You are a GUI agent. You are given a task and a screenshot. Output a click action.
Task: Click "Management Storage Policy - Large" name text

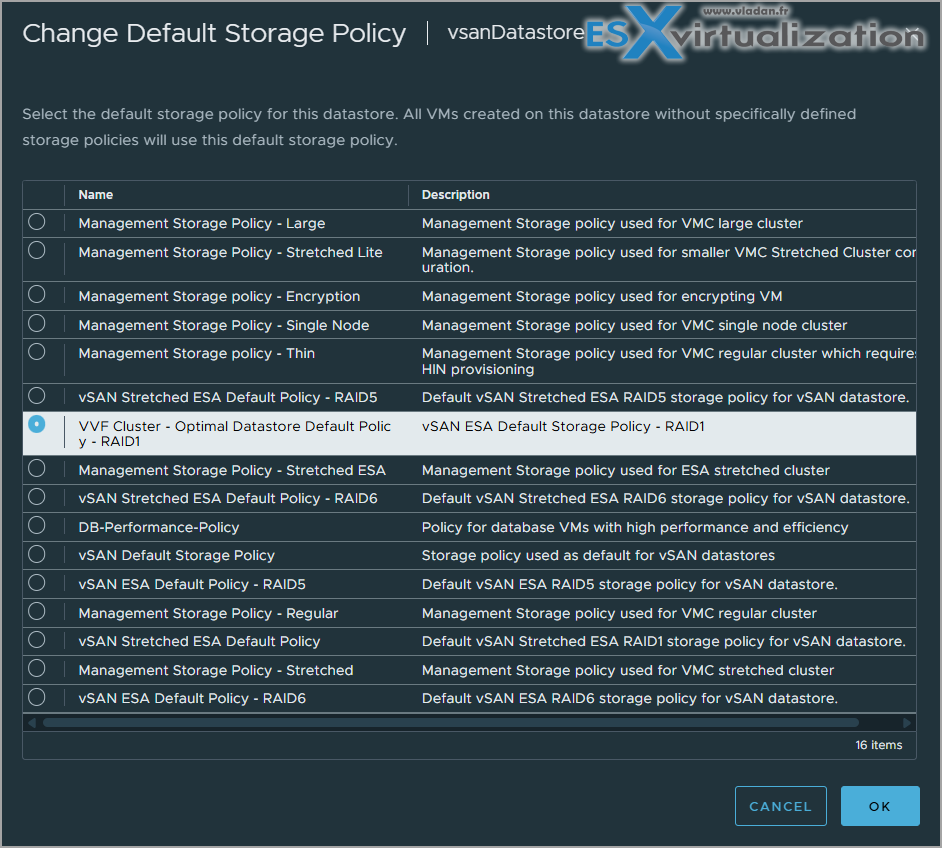point(202,223)
